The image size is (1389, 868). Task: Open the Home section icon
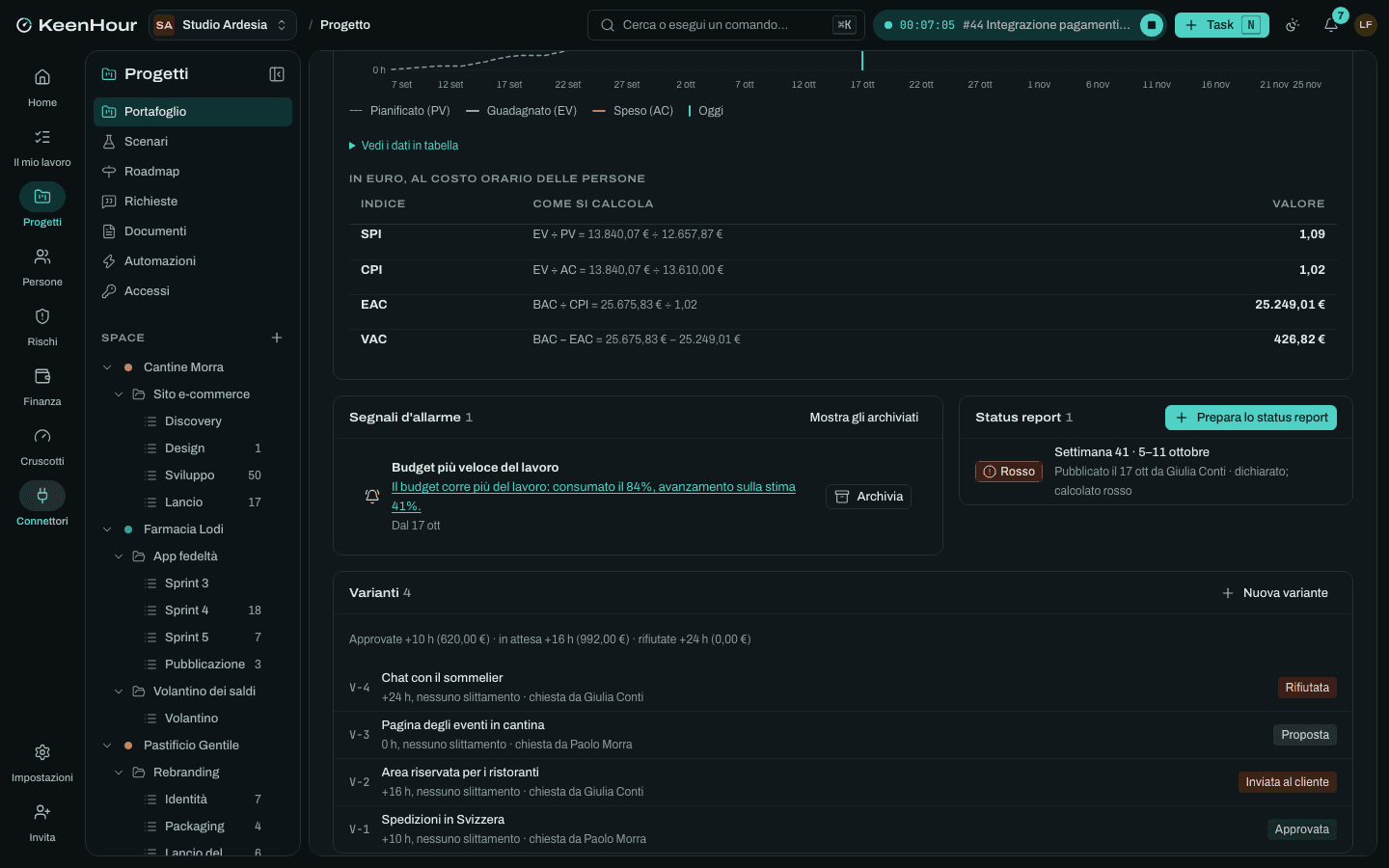tap(42, 77)
